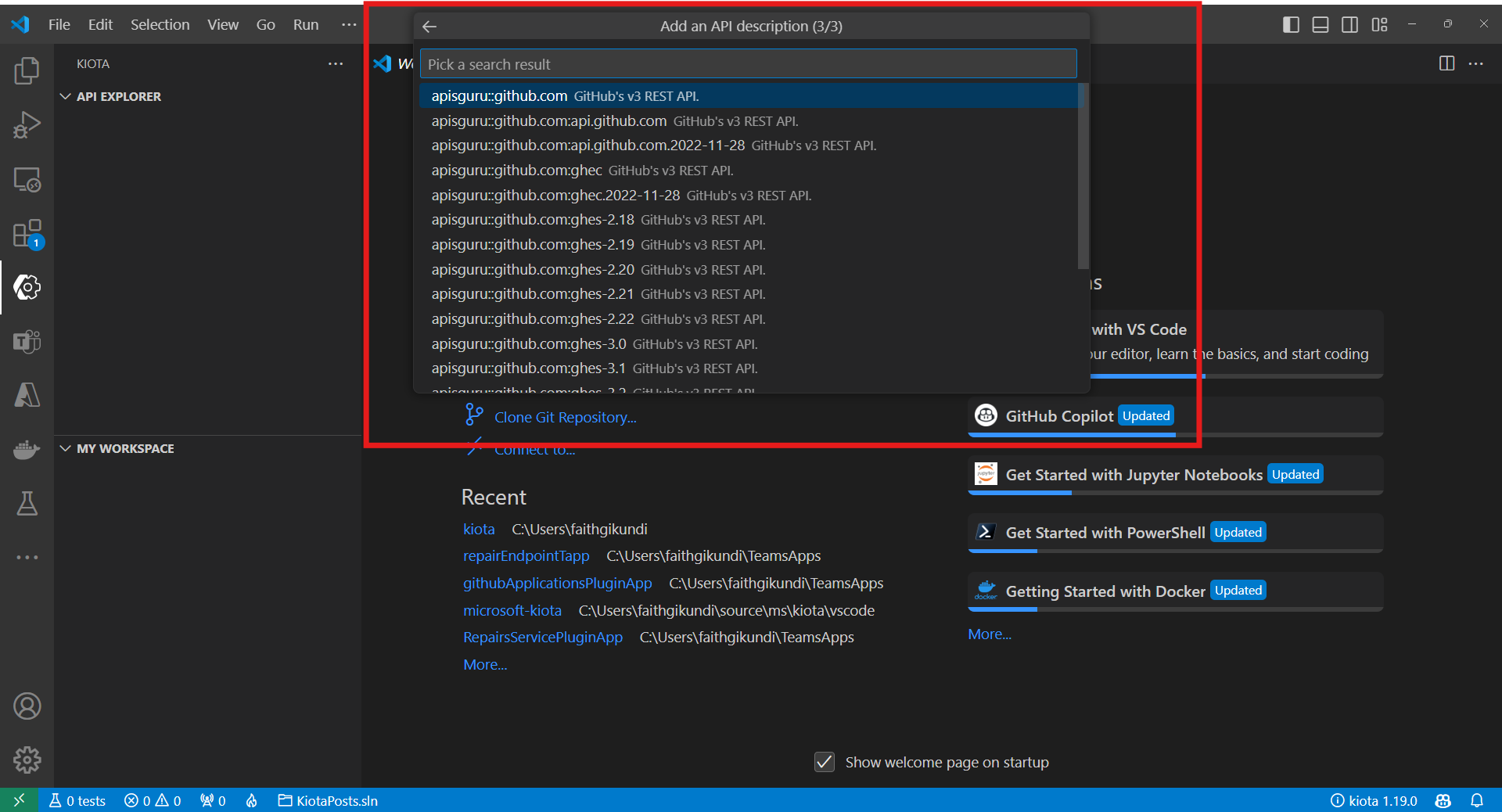The image size is (1502, 812).
Task: Open recent repairEndpointTapp folder
Action: click(526, 555)
